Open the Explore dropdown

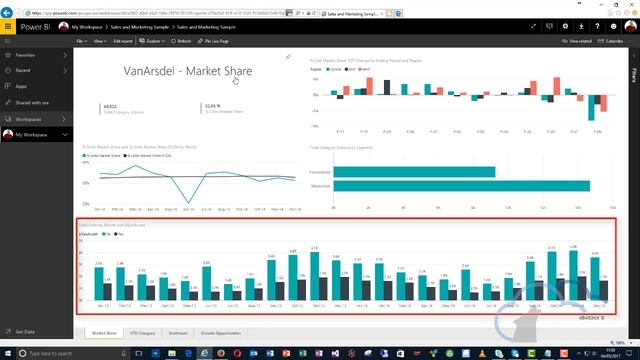(x=152, y=41)
